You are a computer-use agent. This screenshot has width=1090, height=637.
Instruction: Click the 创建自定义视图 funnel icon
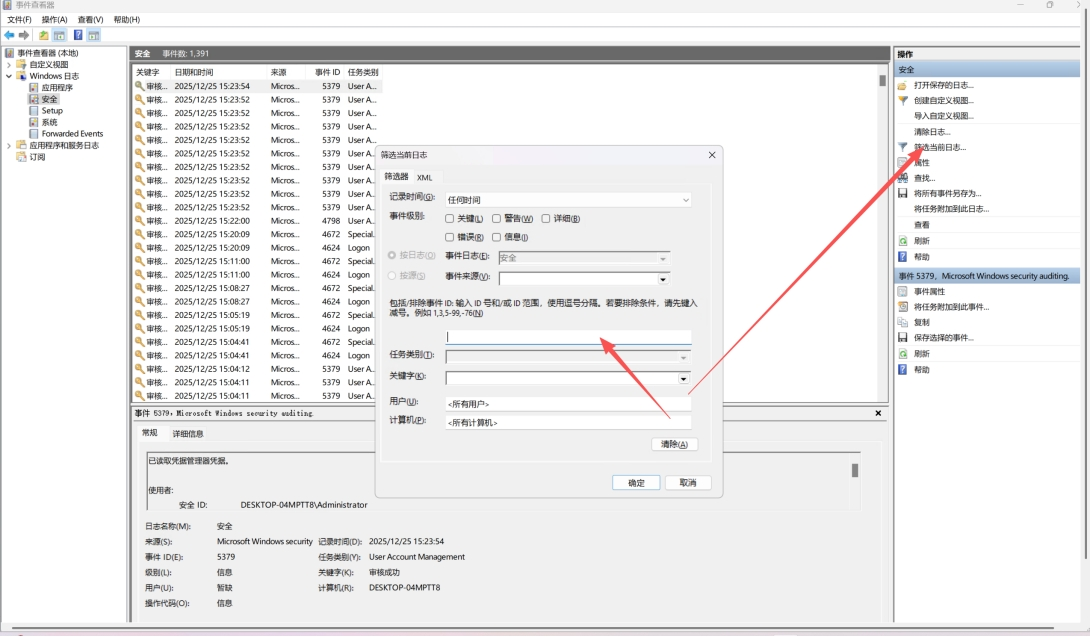click(x=902, y=100)
